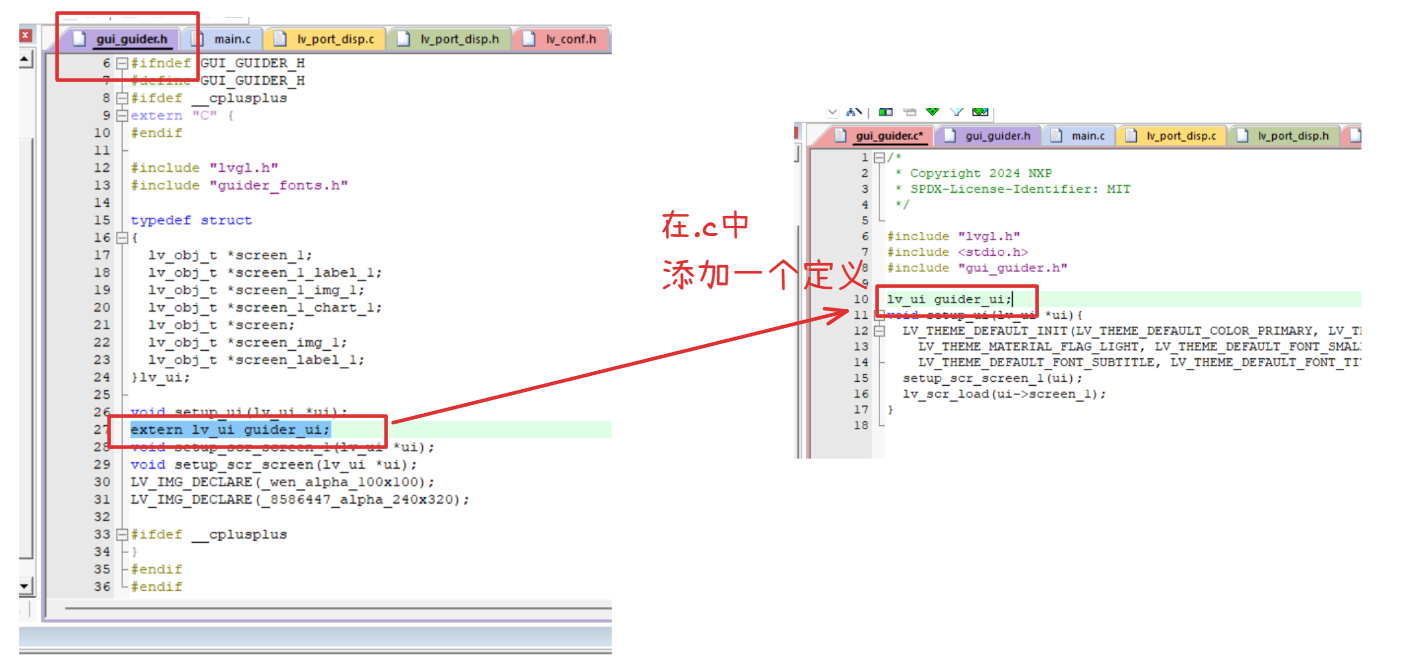
Task: Click line number 10 in right editor
Action: click(x=860, y=299)
